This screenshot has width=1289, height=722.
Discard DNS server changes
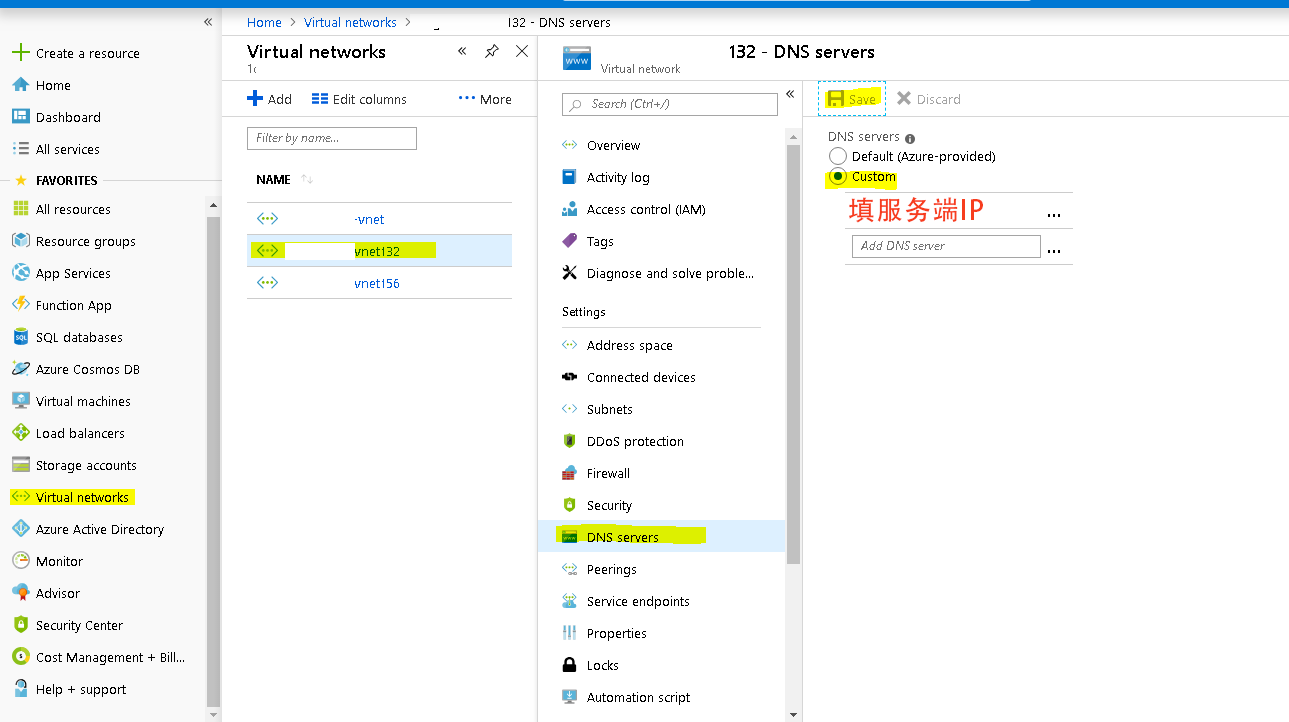coord(929,99)
